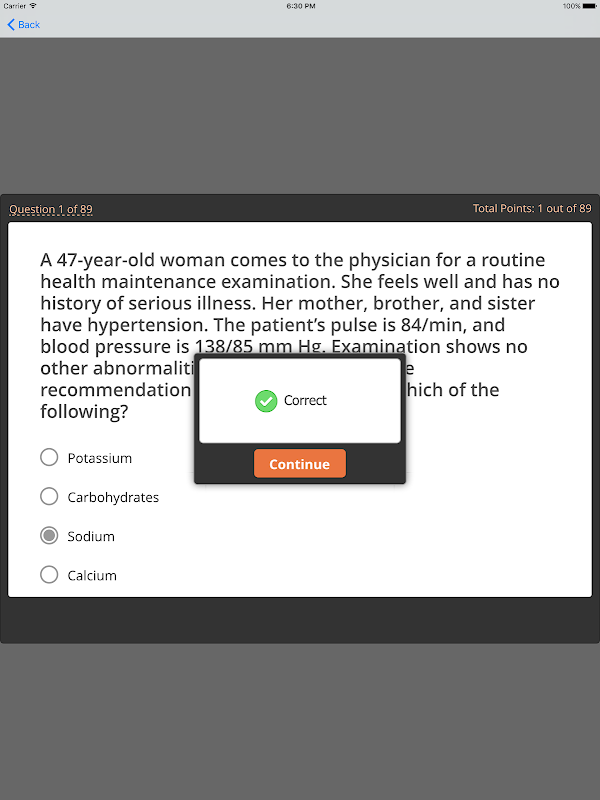This screenshot has width=600, height=800.
Task: Tap the Back chevron icon
Action: 11,24
